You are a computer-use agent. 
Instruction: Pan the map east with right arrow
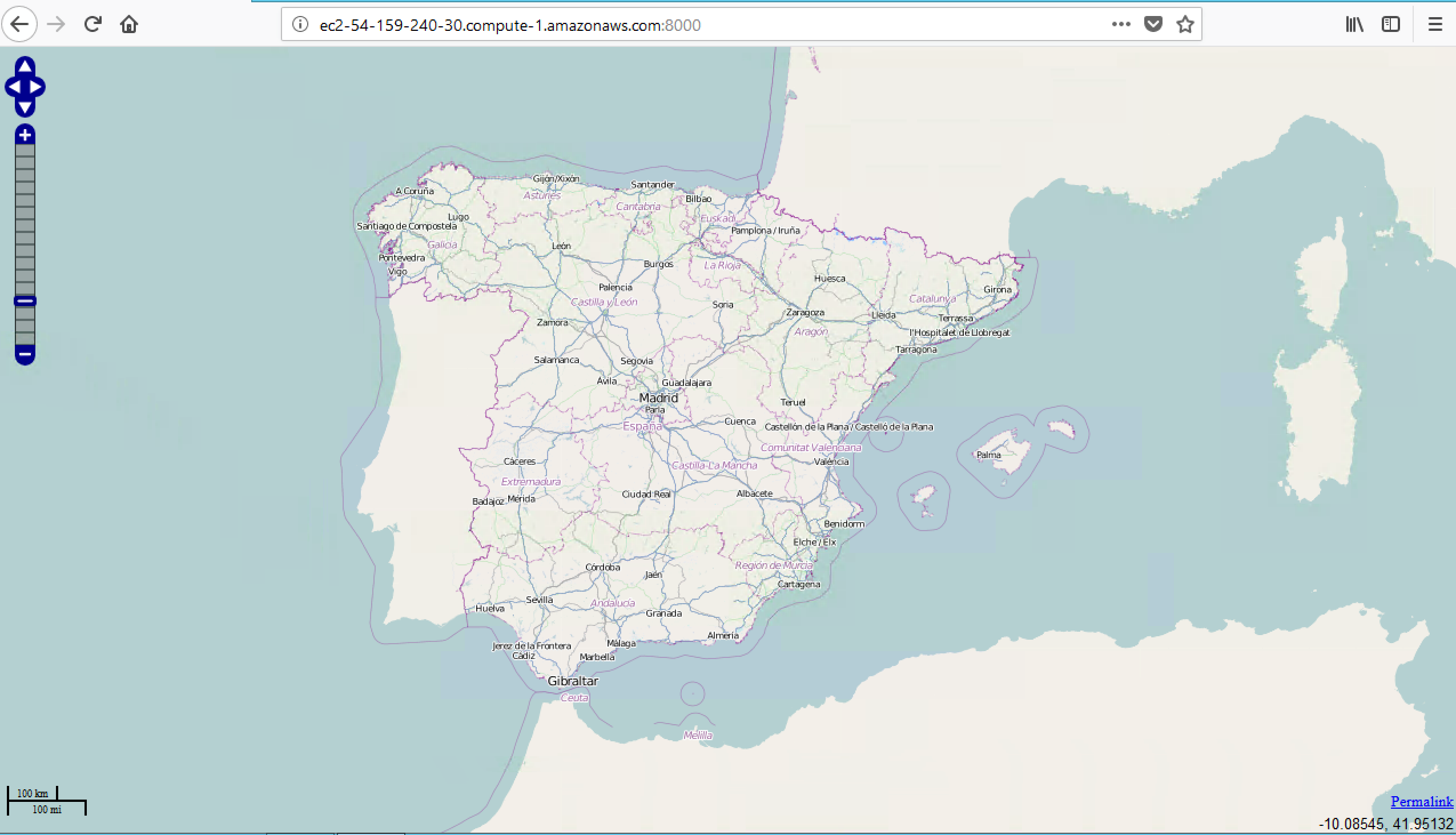click(36, 87)
